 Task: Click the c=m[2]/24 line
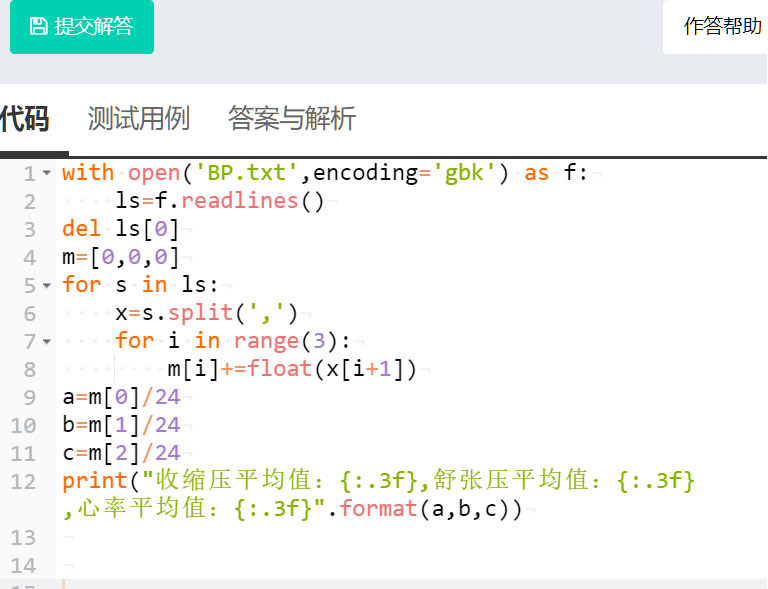pos(121,453)
